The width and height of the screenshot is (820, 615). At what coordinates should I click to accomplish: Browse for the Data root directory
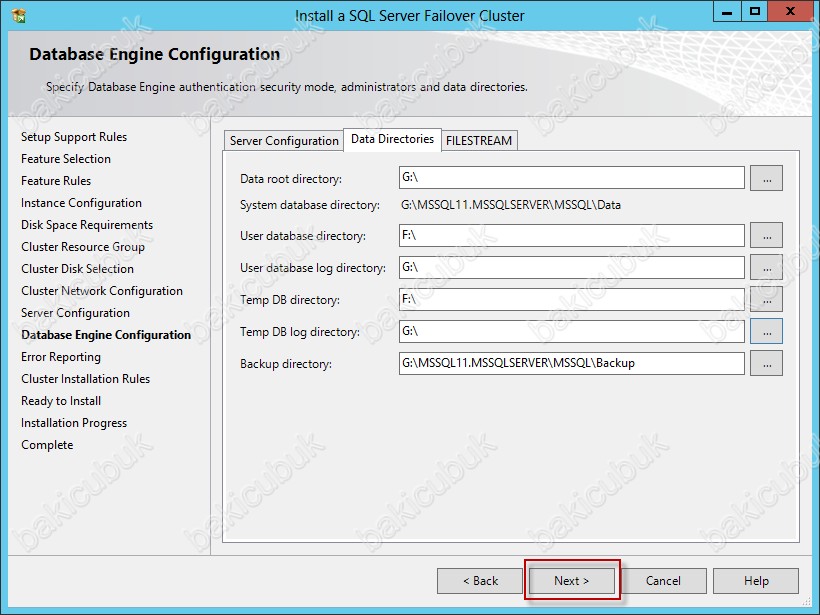pos(766,178)
